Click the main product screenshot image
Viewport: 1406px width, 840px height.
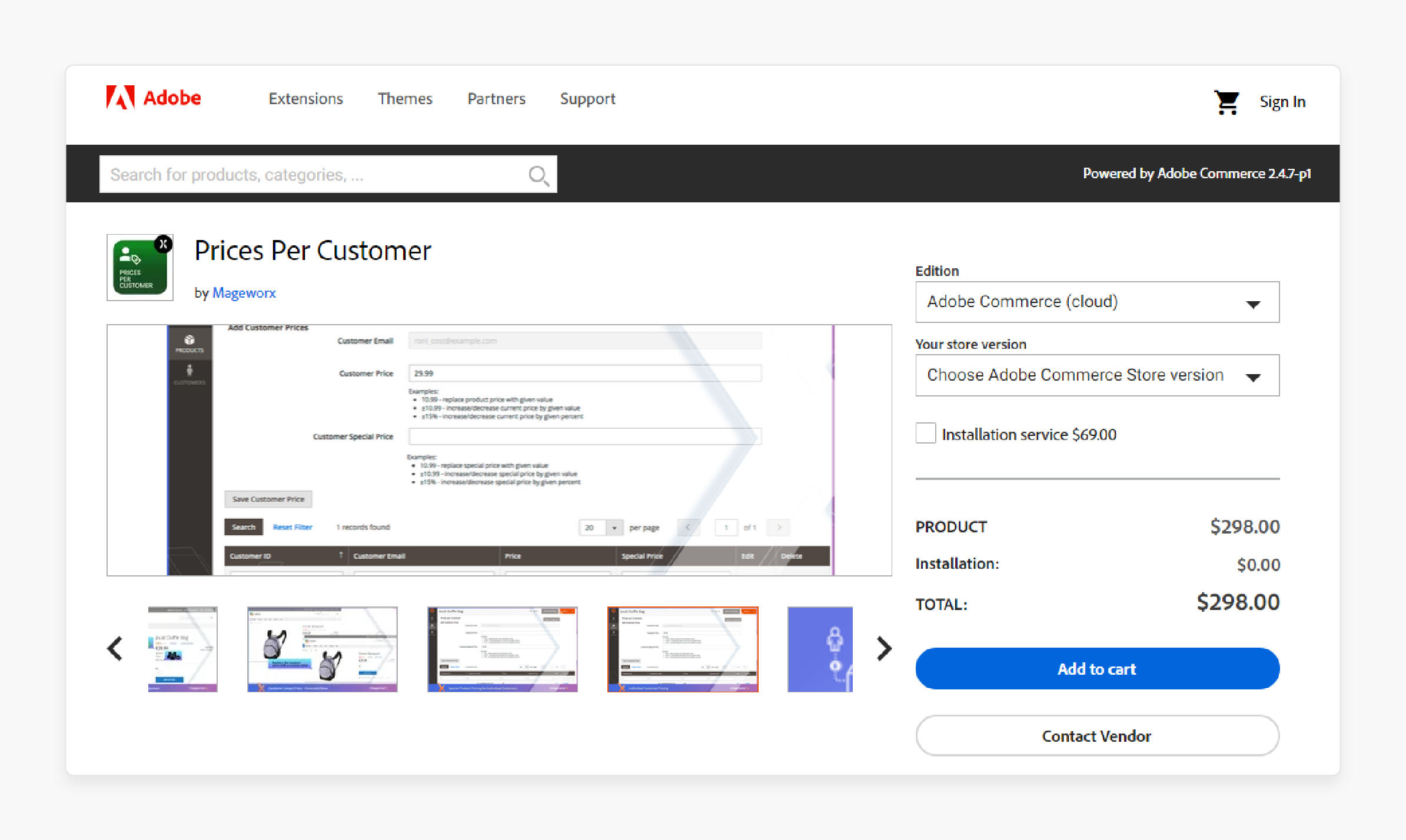point(499,450)
